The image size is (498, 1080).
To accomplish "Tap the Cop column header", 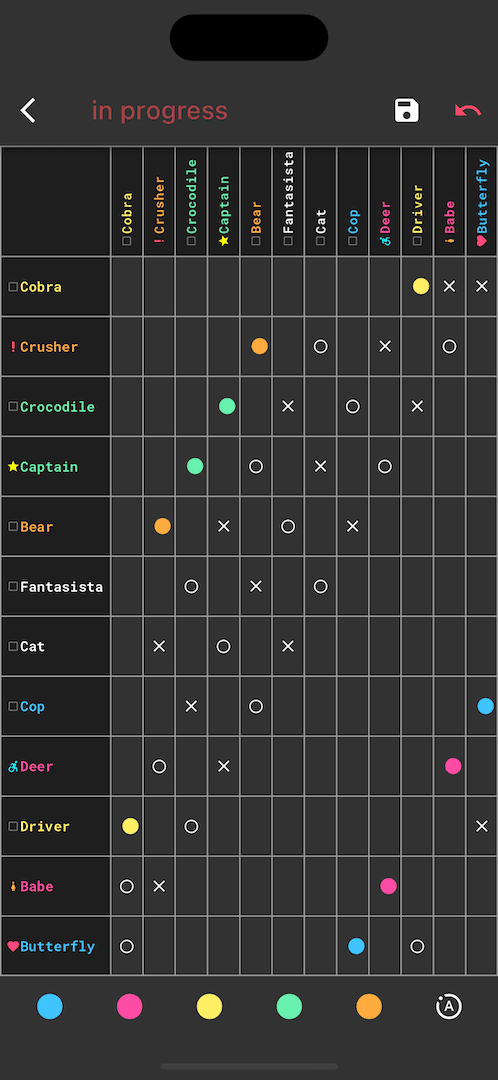I will point(353,201).
